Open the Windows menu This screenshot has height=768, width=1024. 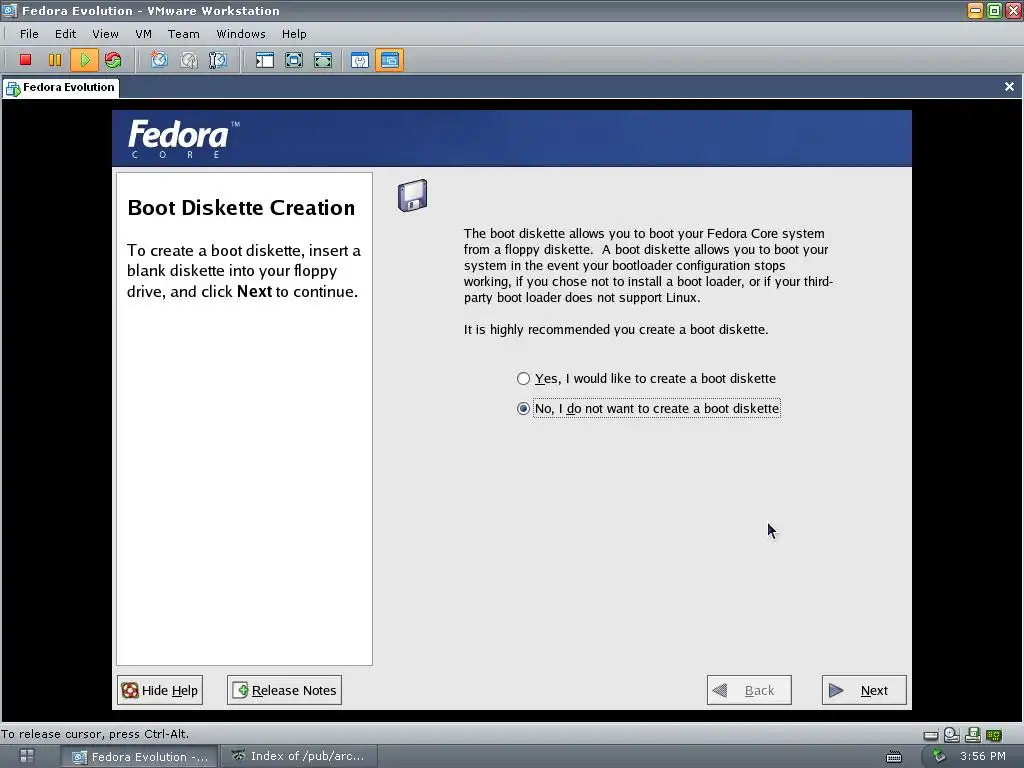[x=241, y=34]
